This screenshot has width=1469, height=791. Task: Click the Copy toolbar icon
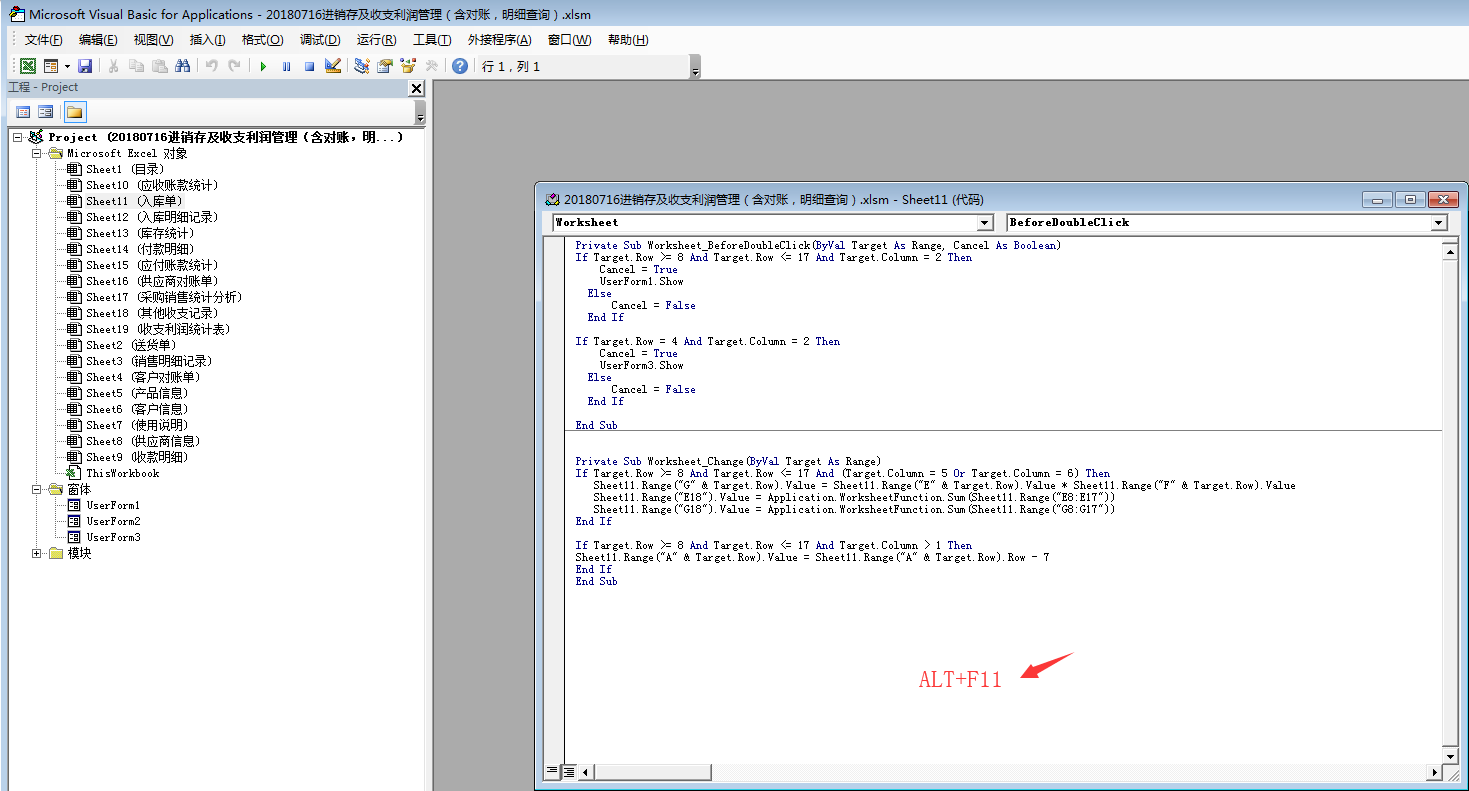(136, 66)
